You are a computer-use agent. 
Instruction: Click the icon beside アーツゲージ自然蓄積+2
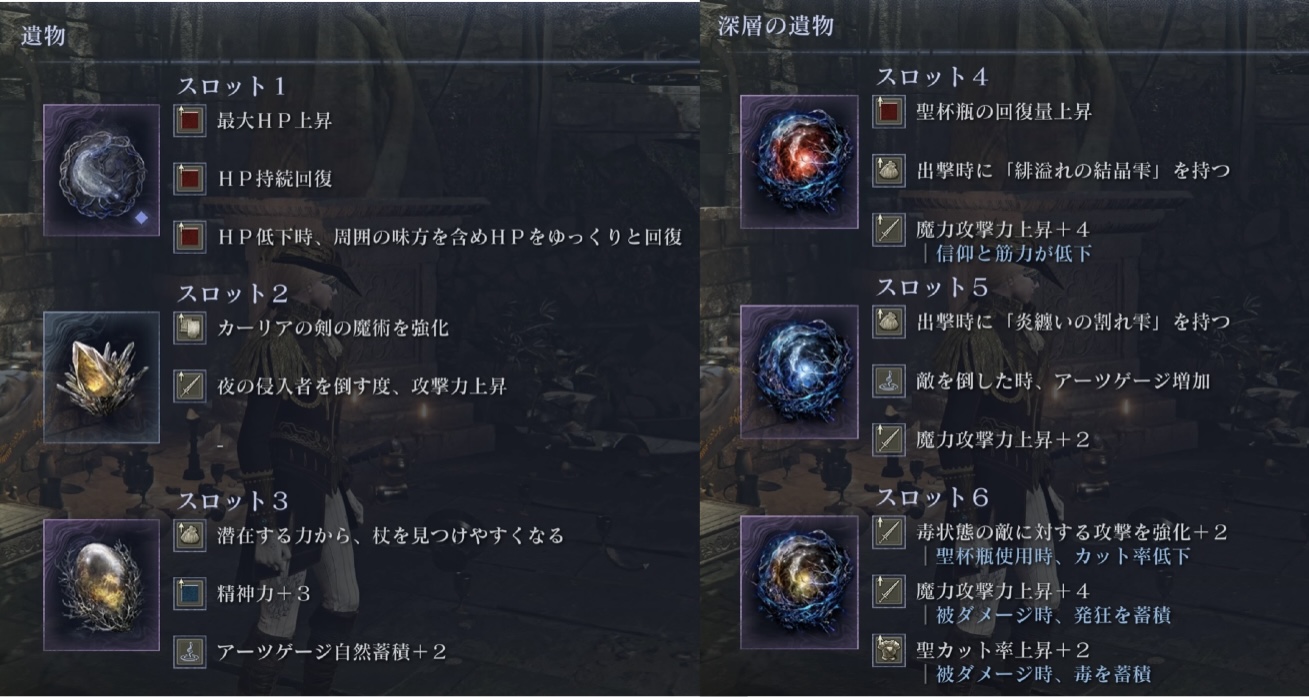tap(190, 652)
